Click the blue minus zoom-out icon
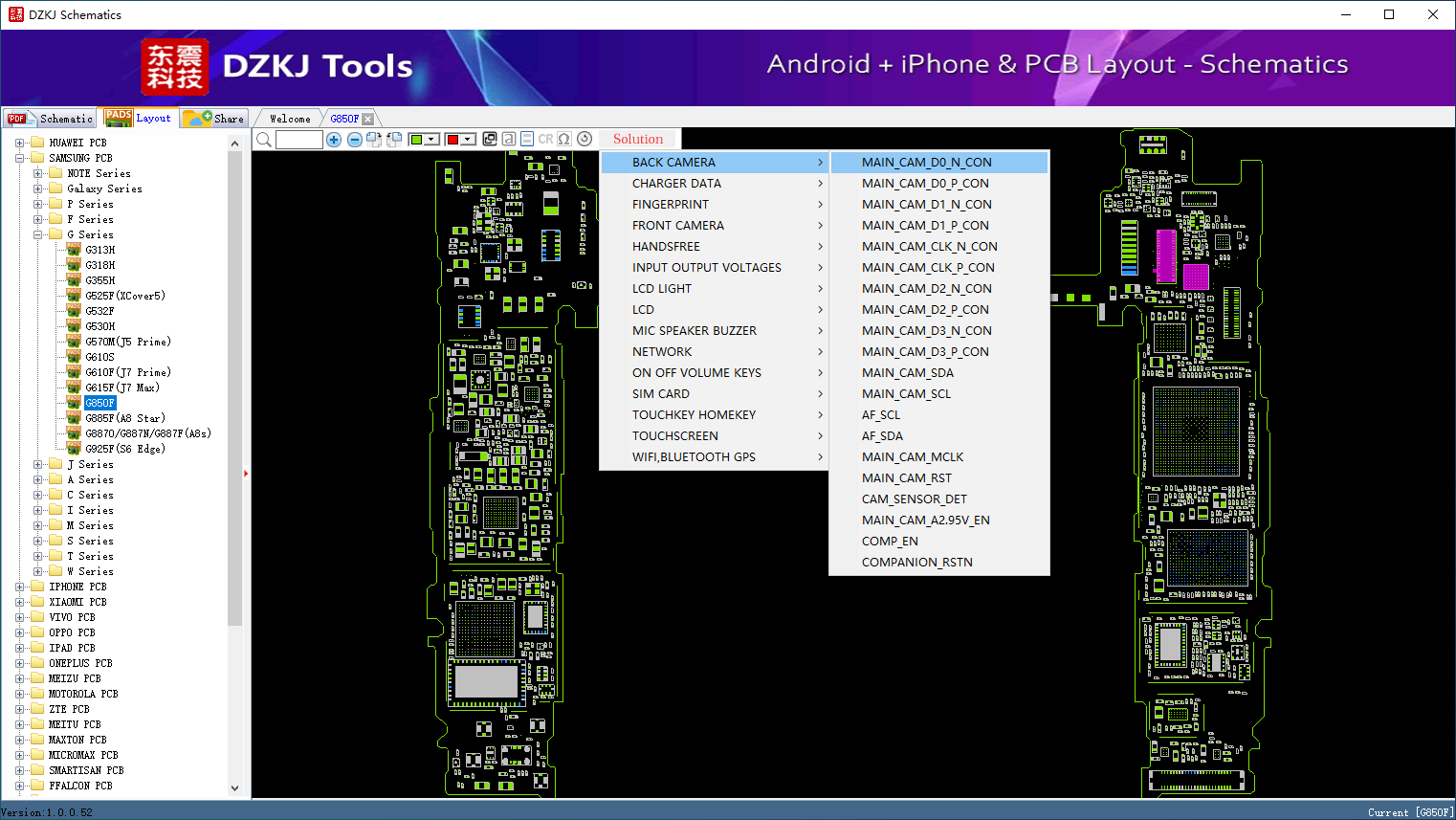Screen dimensions: 1456x820 point(354,140)
